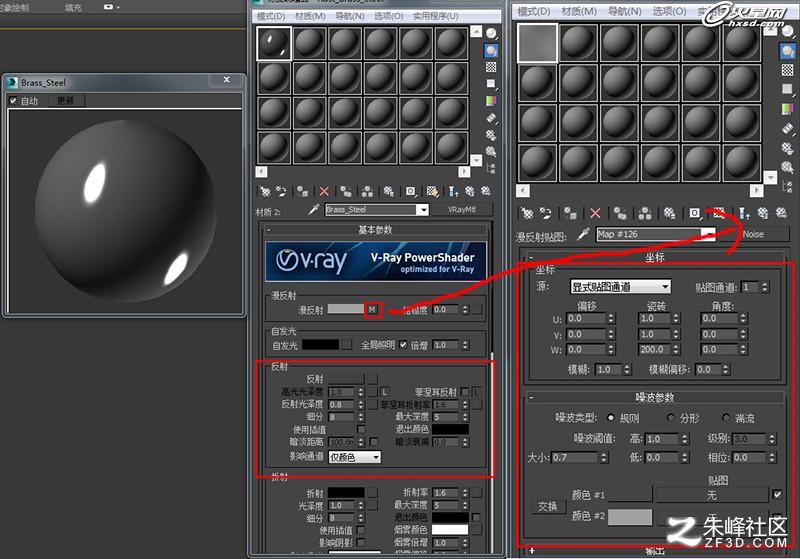Click Make Material Copy icon in Brass_Steel editor
Viewport: 800px width, 559px height.
tap(346, 191)
